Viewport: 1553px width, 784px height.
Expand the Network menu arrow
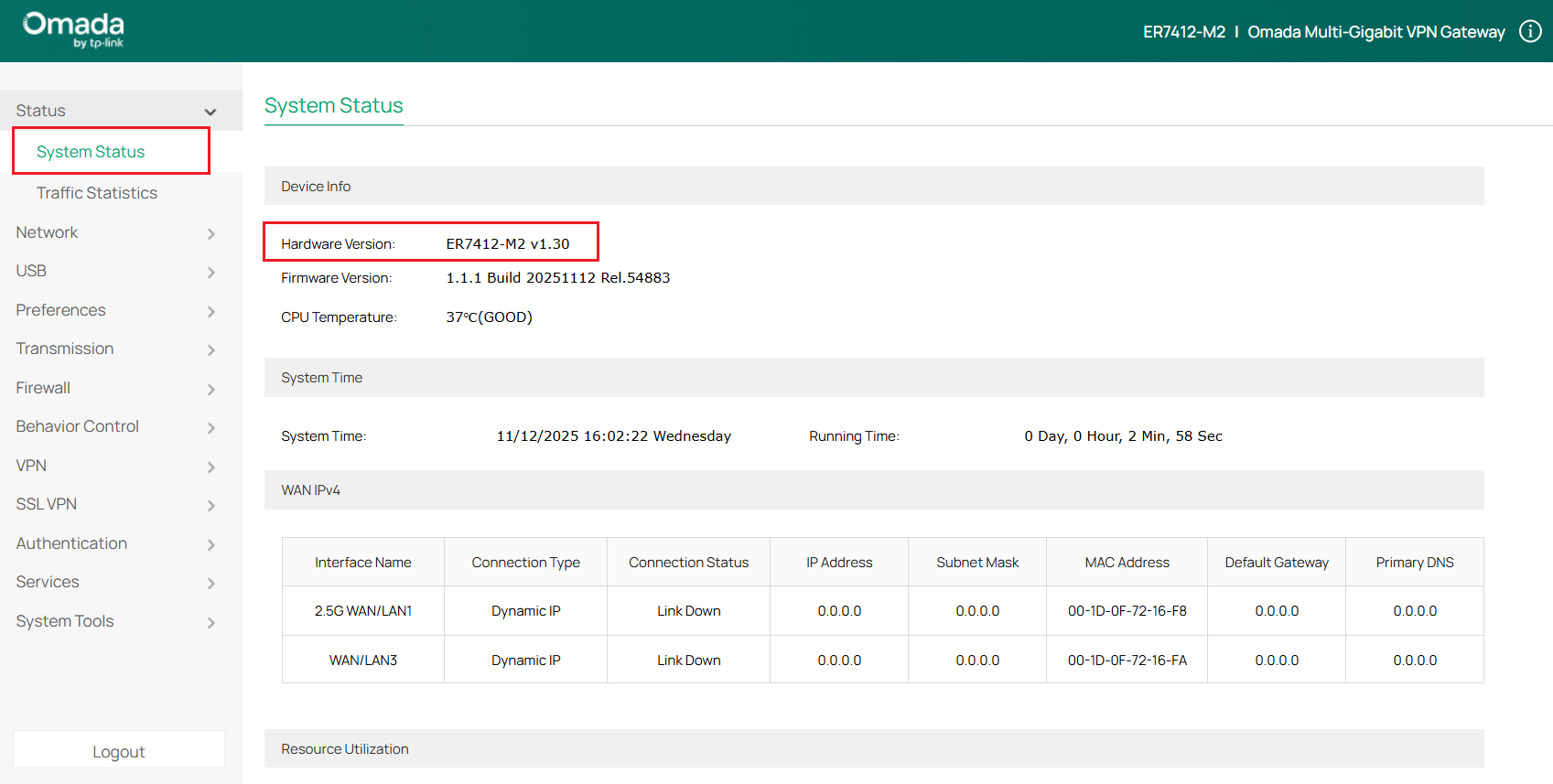click(x=211, y=234)
